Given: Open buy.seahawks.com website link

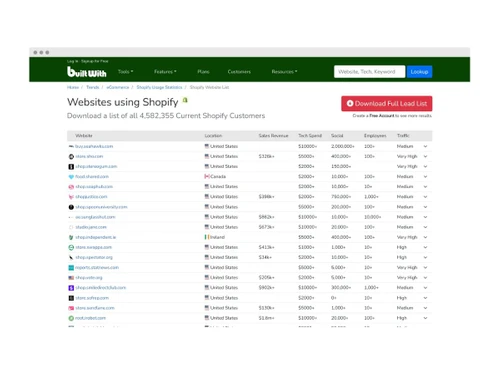Looking at the screenshot, I should [94, 146].
